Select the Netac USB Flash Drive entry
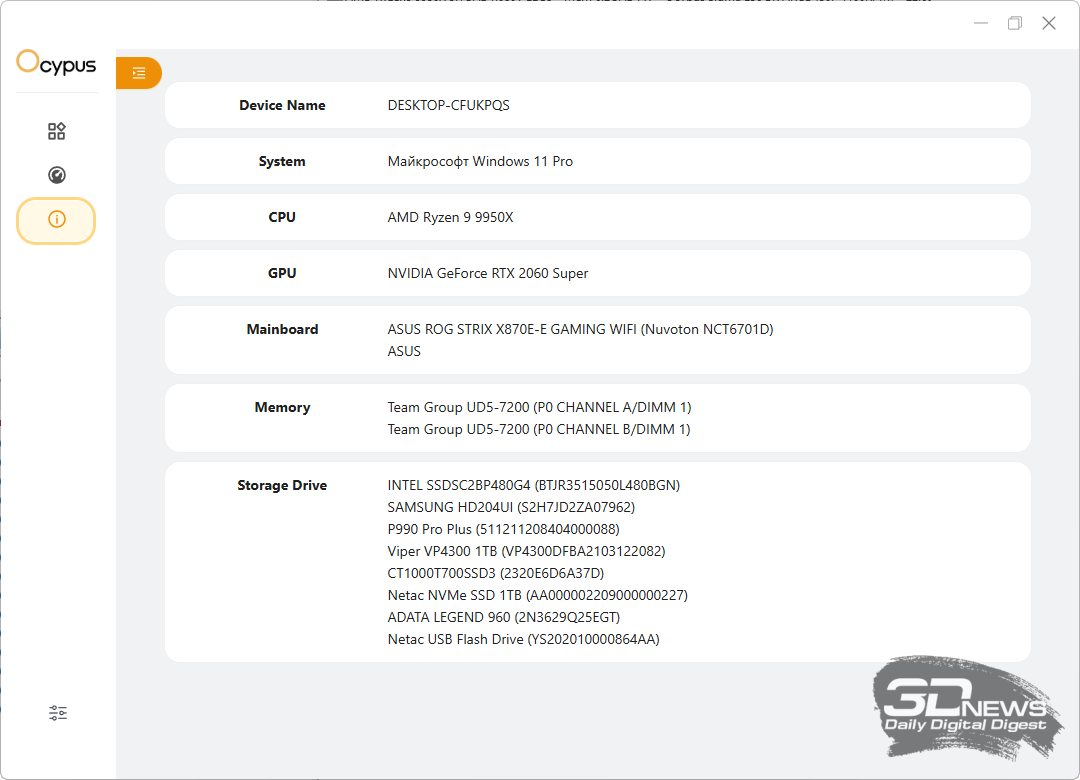1080x780 pixels. click(x=523, y=639)
